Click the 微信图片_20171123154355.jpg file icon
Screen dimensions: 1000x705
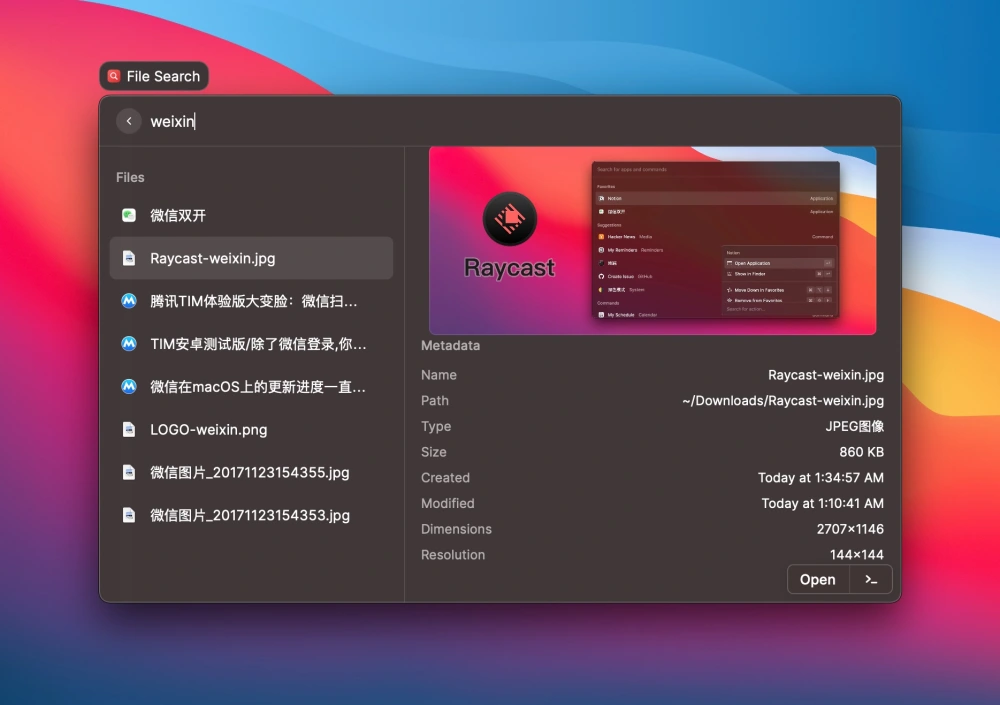point(129,472)
